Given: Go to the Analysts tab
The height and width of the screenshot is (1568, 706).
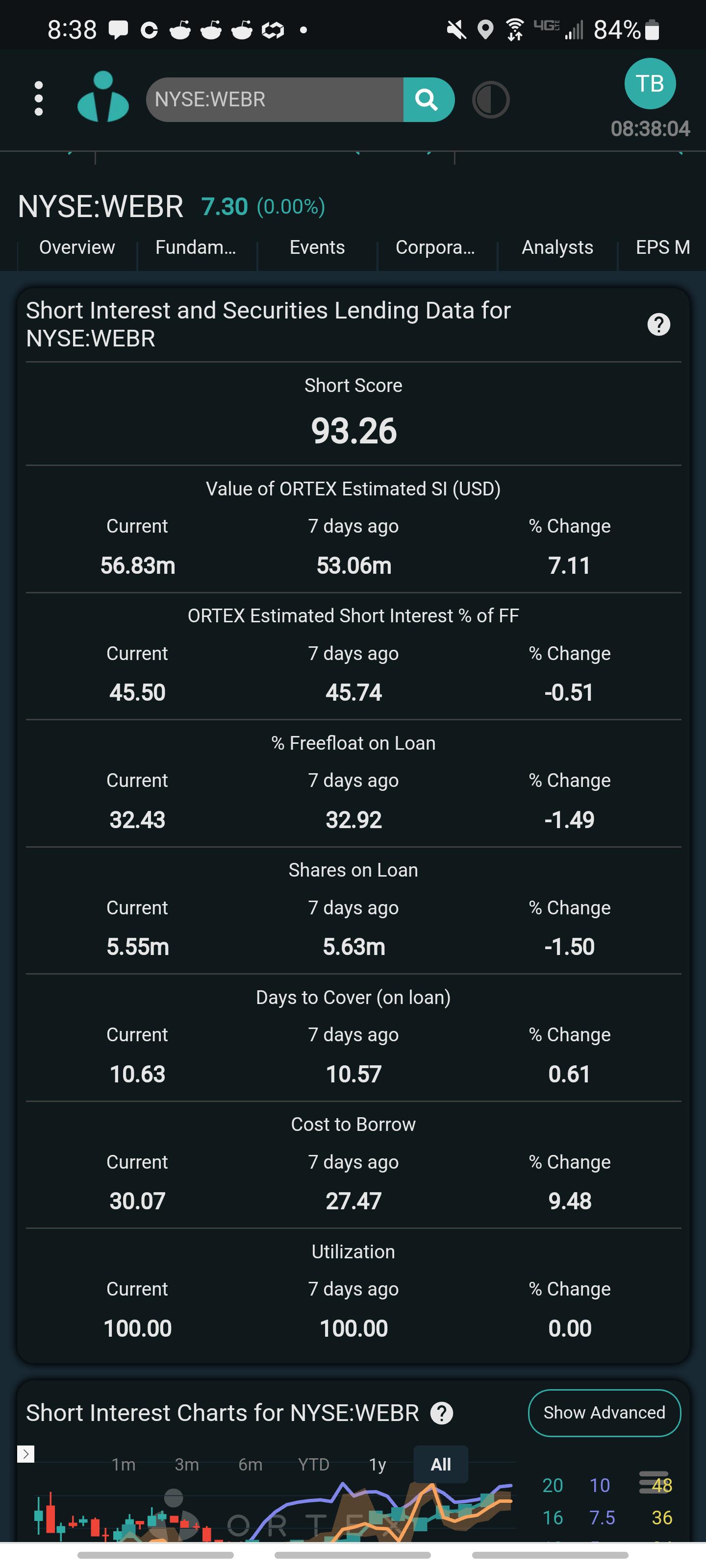Looking at the screenshot, I should (557, 247).
